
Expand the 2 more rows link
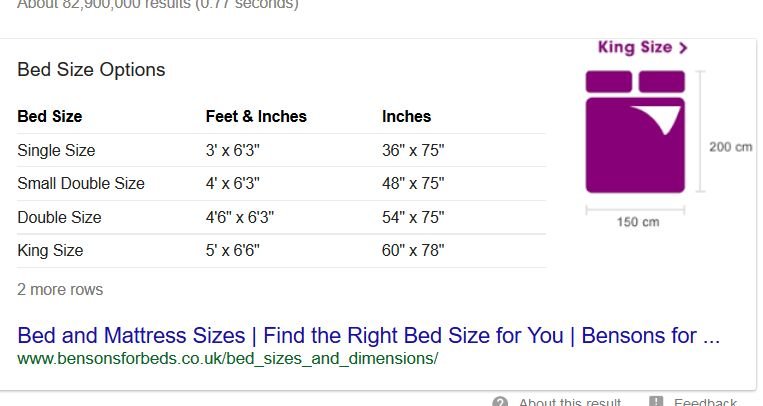pyautogui.click(x=60, y=290)
